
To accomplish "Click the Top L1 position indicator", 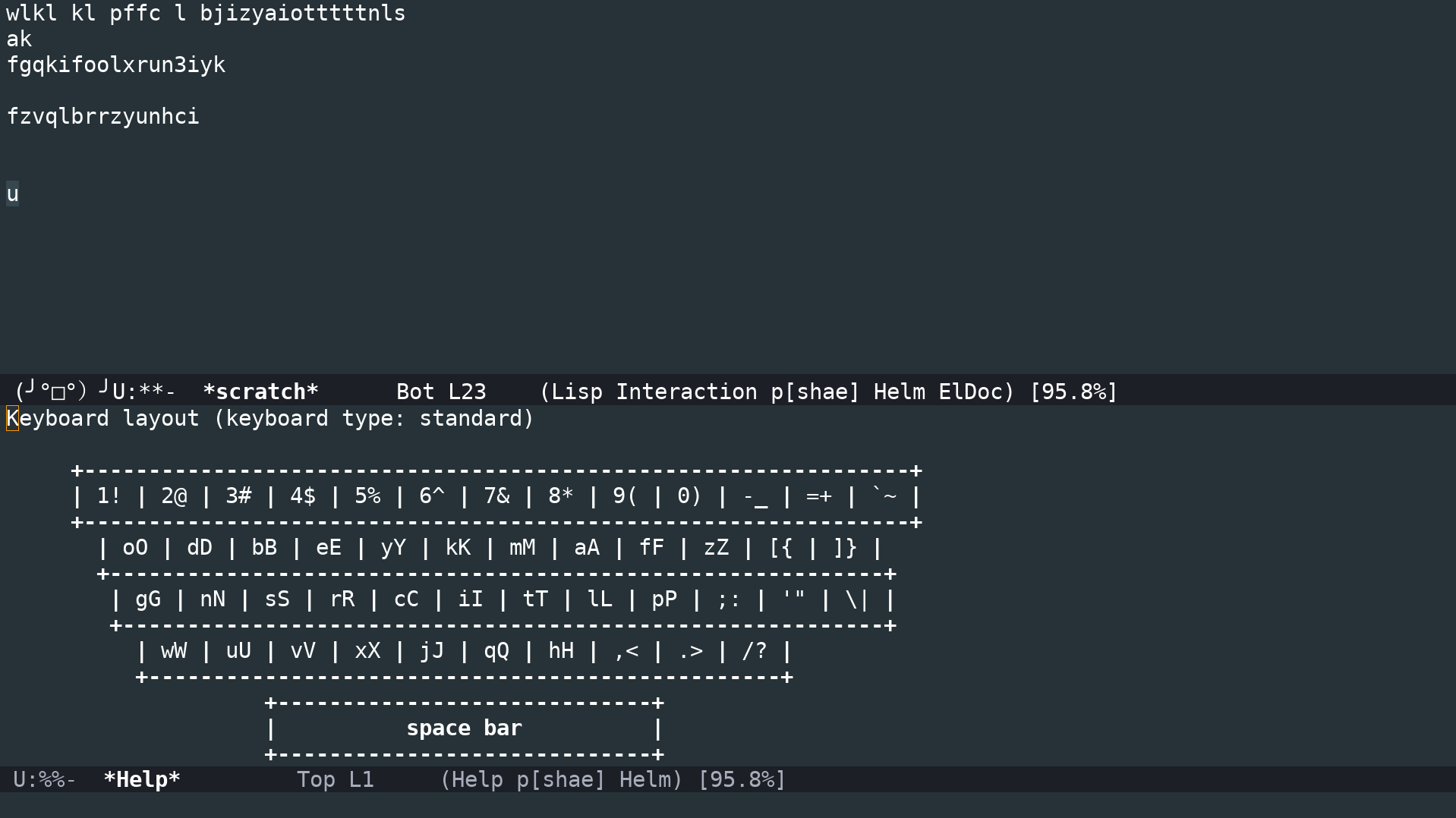I will (x=335, y=779).
